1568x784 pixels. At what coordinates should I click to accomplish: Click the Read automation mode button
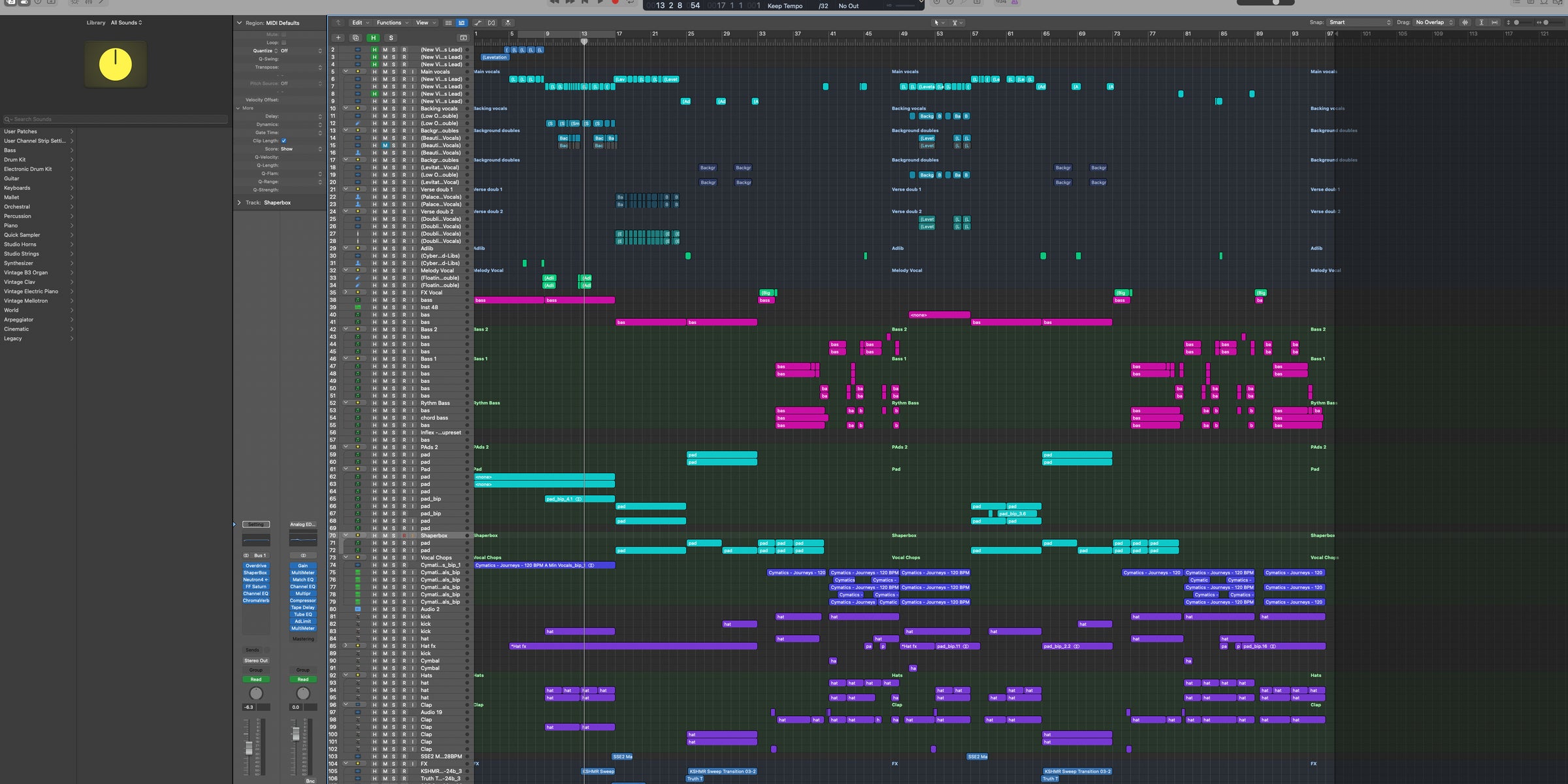coord(256,679)
